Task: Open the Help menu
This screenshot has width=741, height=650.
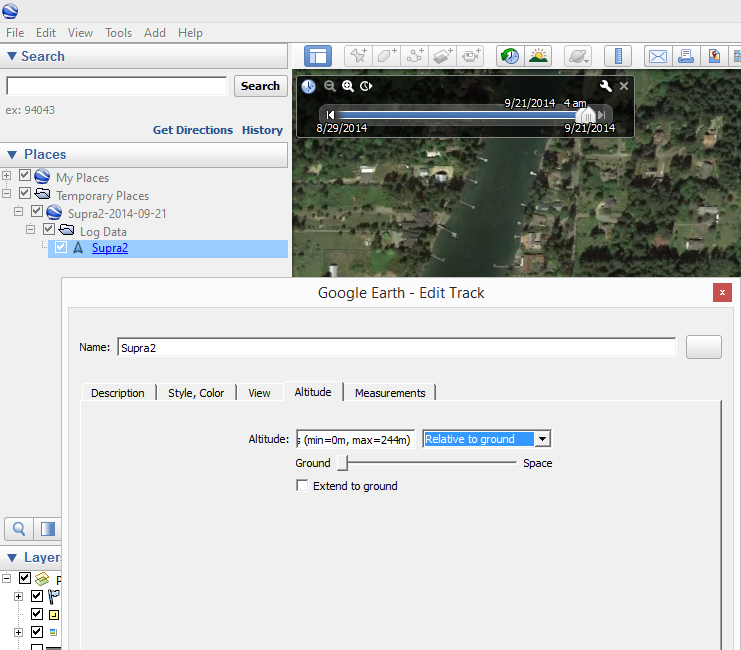Action: (x=190, y=33)
